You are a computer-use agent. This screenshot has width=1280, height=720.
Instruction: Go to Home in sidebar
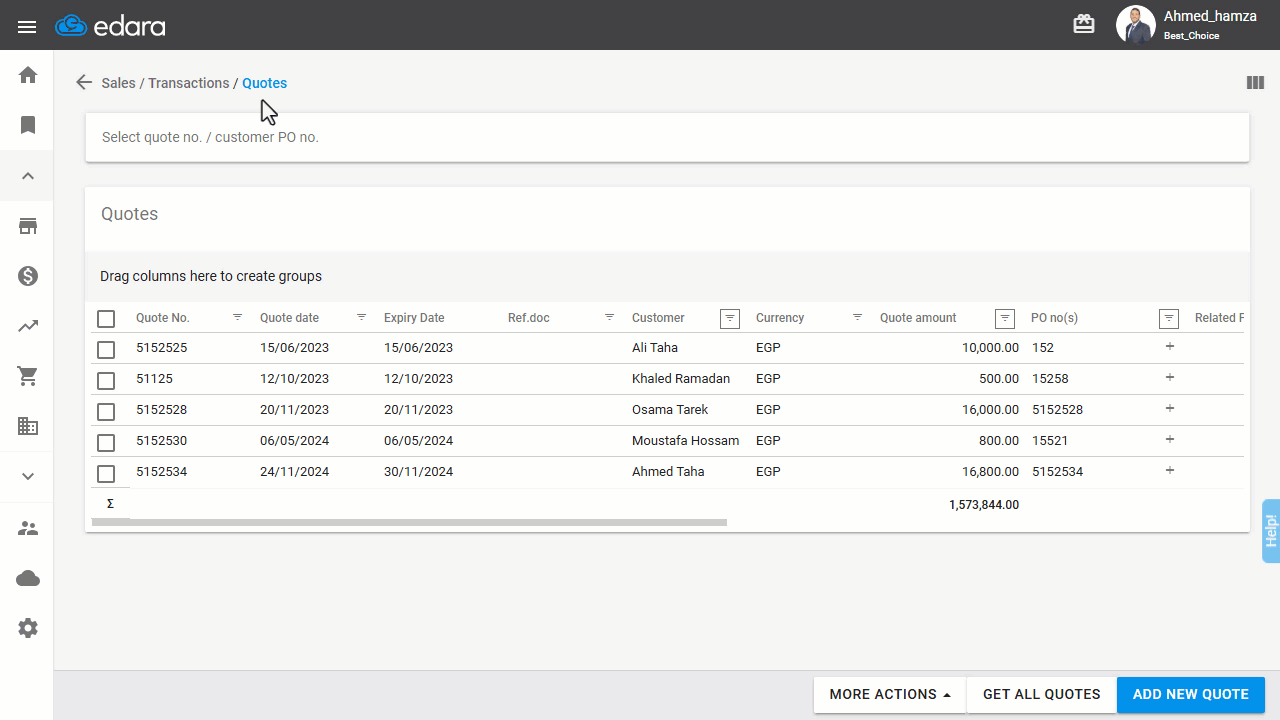[x=28, y=75]
